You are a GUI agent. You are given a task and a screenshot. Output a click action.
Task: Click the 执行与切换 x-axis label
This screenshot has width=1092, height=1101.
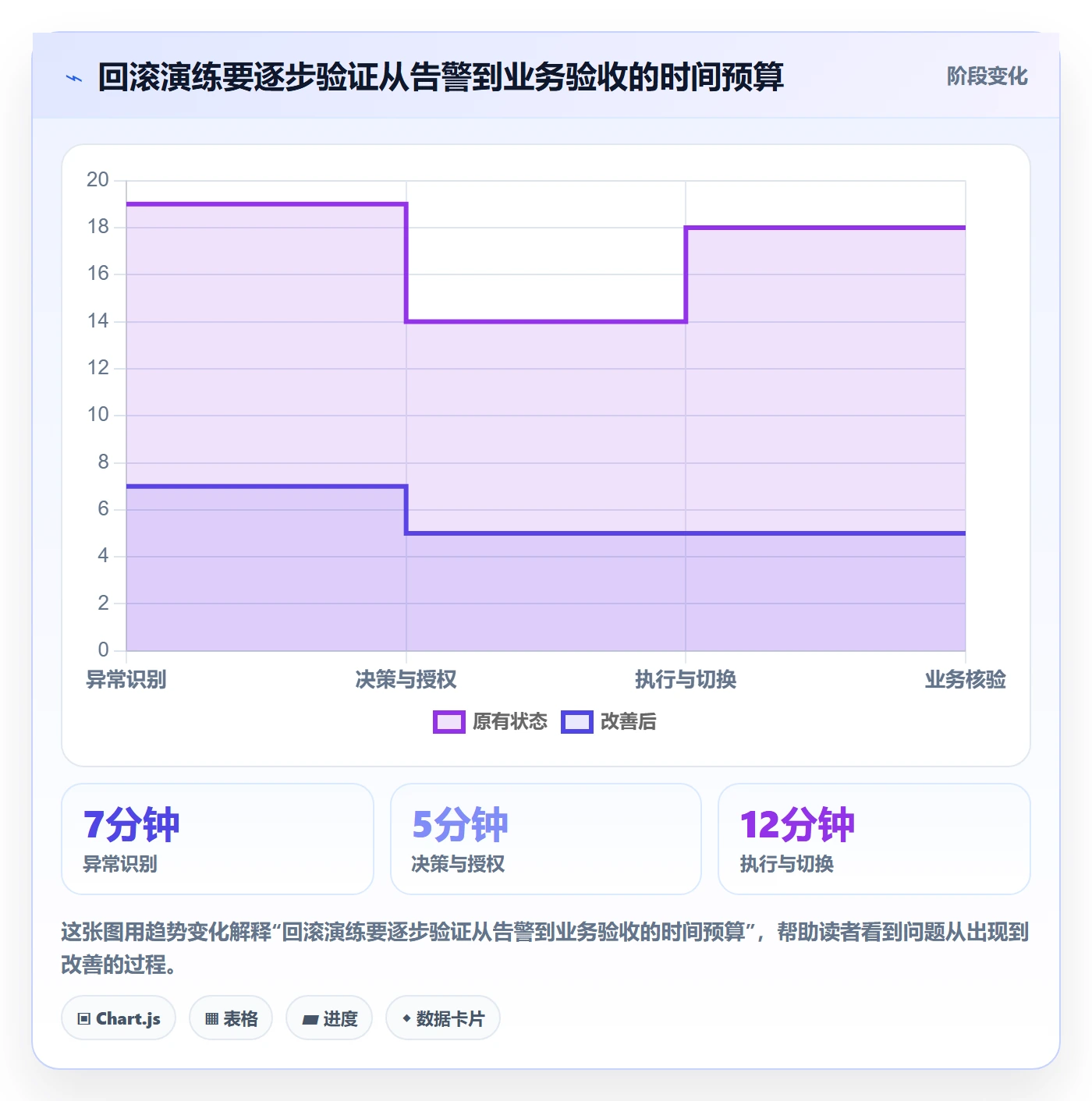point(686,679)
